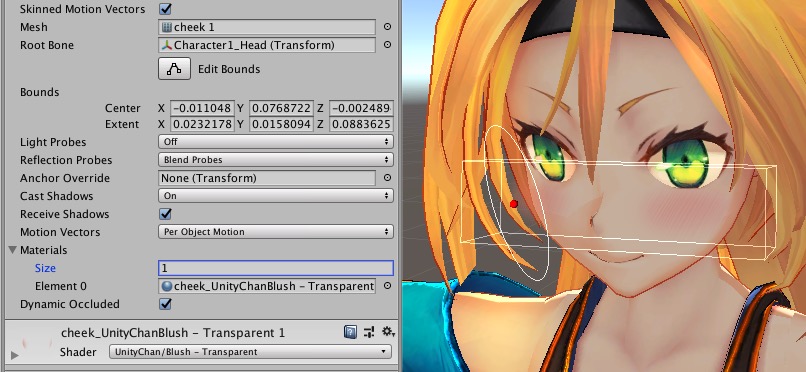Open the material preset selector icon

tap(369, 332)
